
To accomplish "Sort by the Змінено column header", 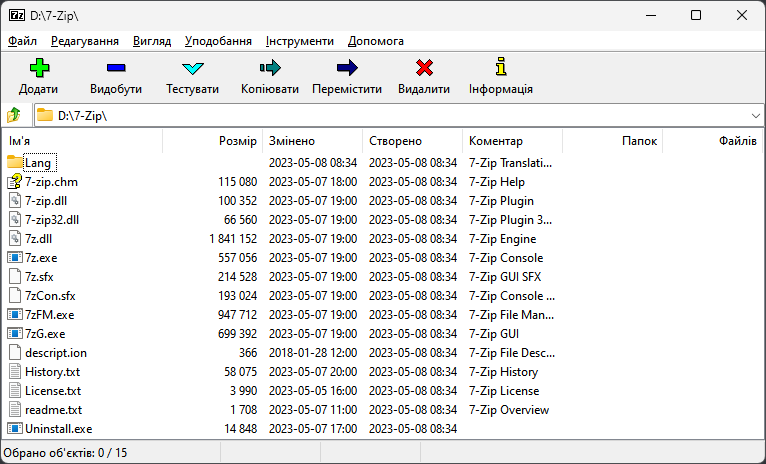I will 313,141.
